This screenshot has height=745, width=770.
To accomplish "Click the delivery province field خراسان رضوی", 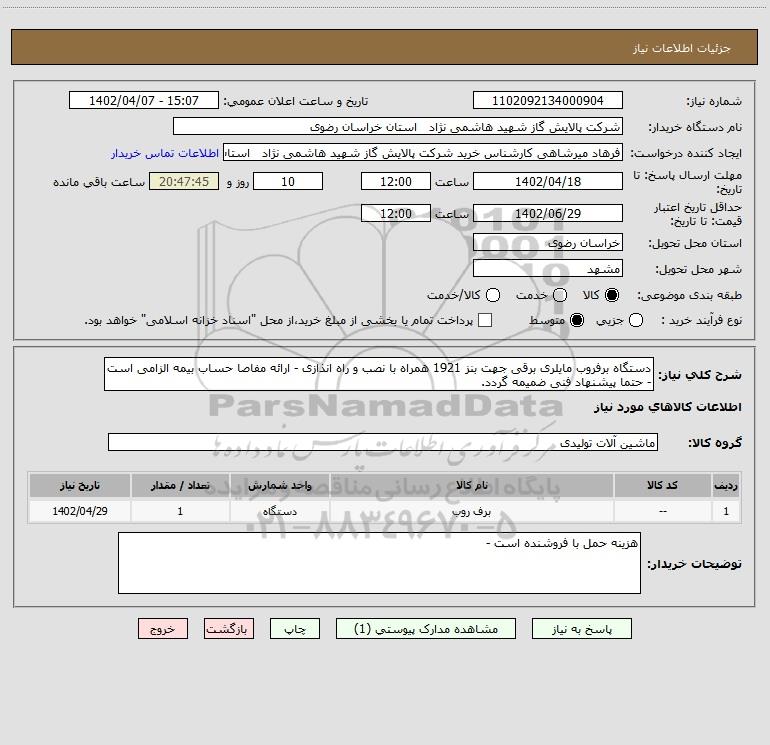I will click(x=548, y=242).
